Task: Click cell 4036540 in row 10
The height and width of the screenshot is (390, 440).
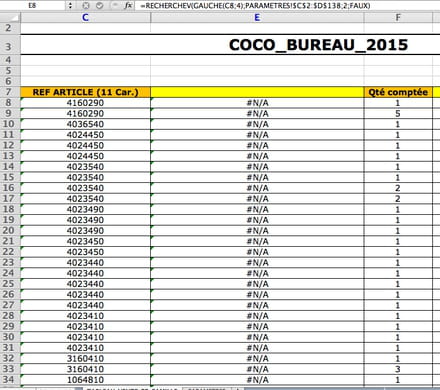Action: [85, 124]
